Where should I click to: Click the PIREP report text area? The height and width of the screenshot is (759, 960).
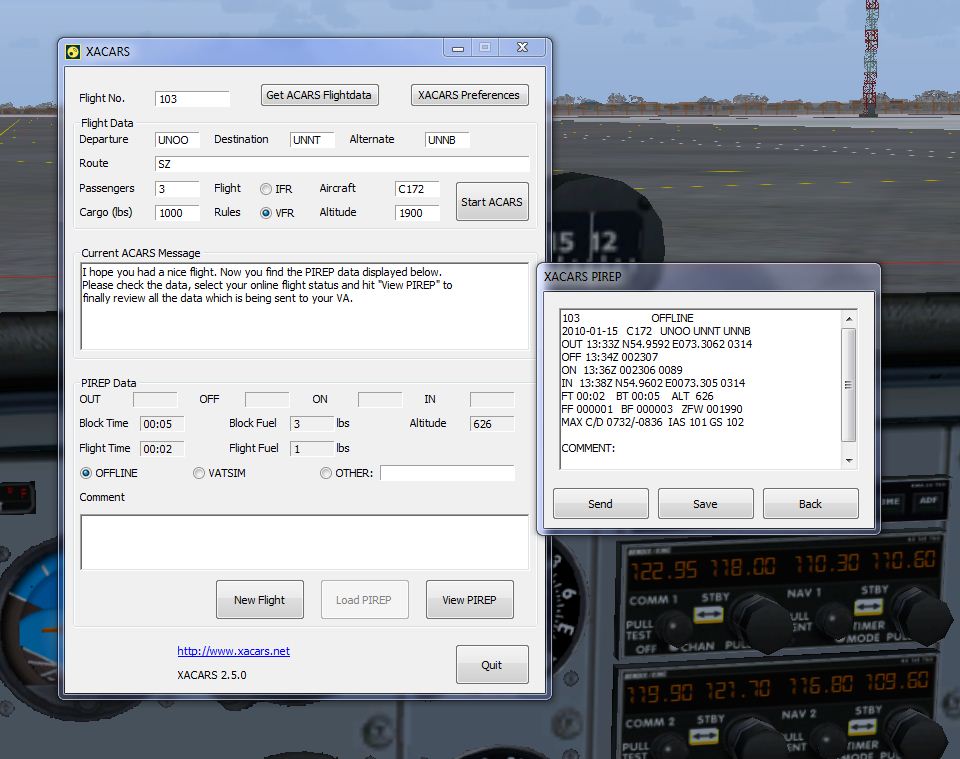pyautogui.click(x=702, y=390)
